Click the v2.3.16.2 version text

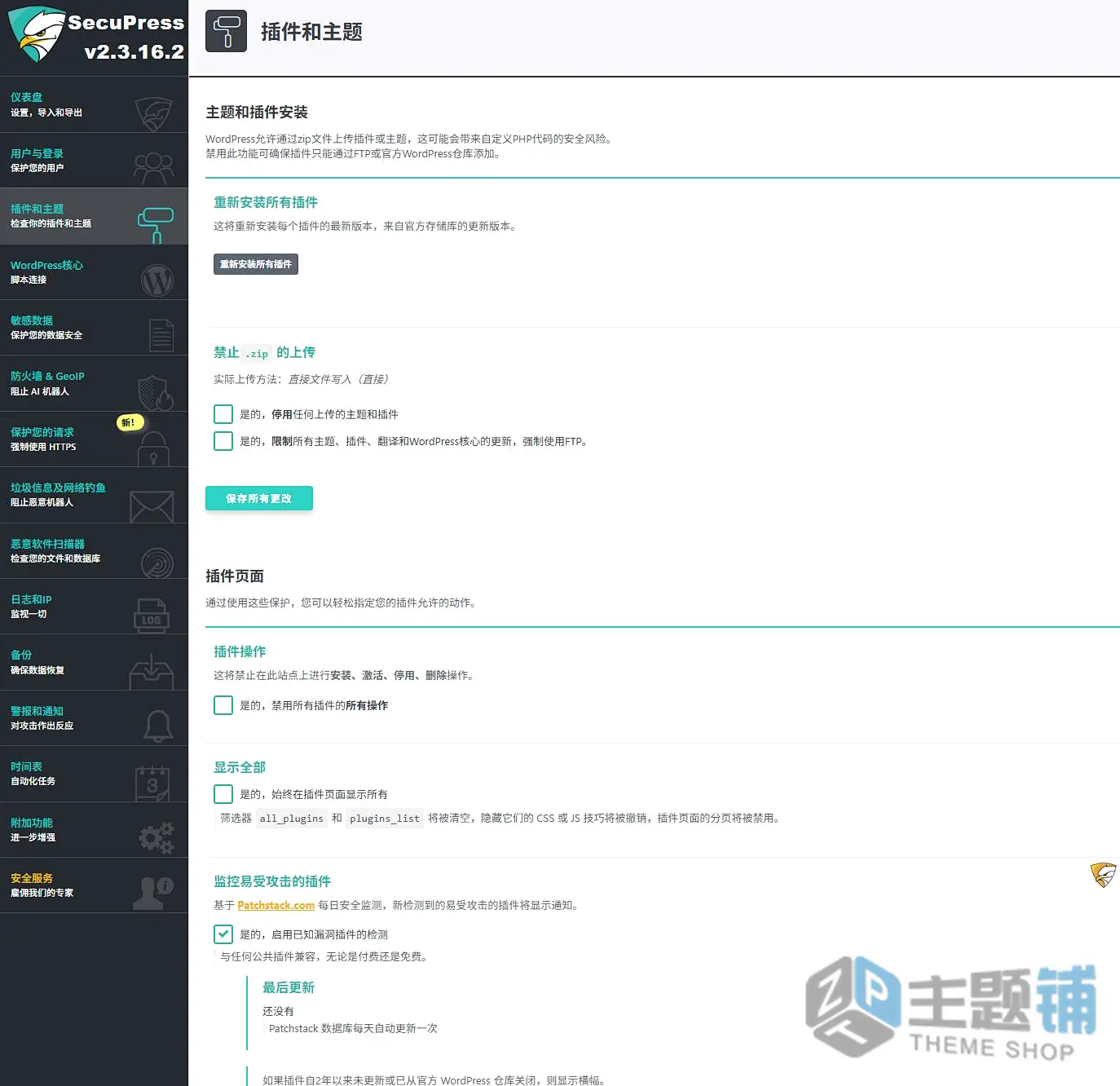tap(134, 51)
